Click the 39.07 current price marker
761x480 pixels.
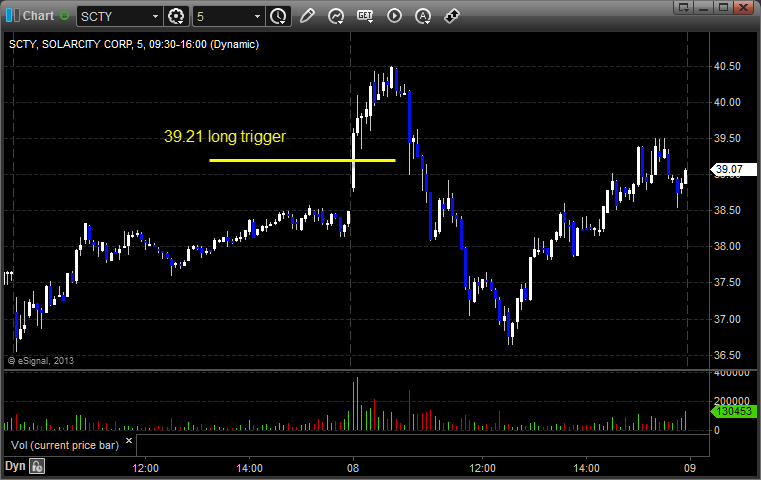click(x=734, y=169)
